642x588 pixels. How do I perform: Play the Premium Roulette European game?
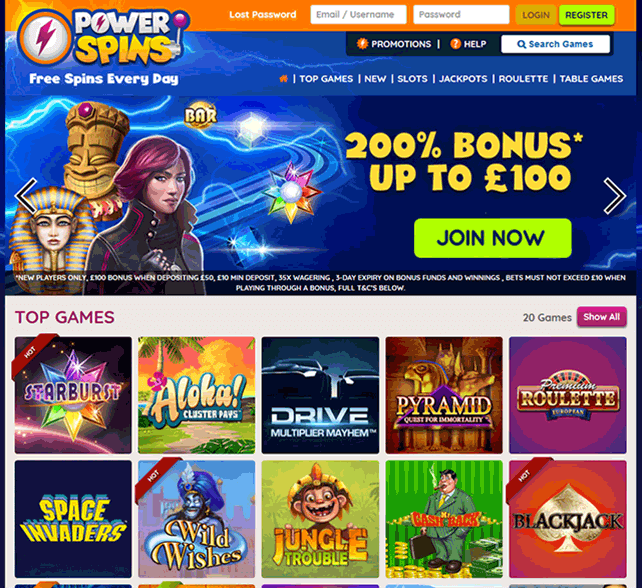point(567,395)
